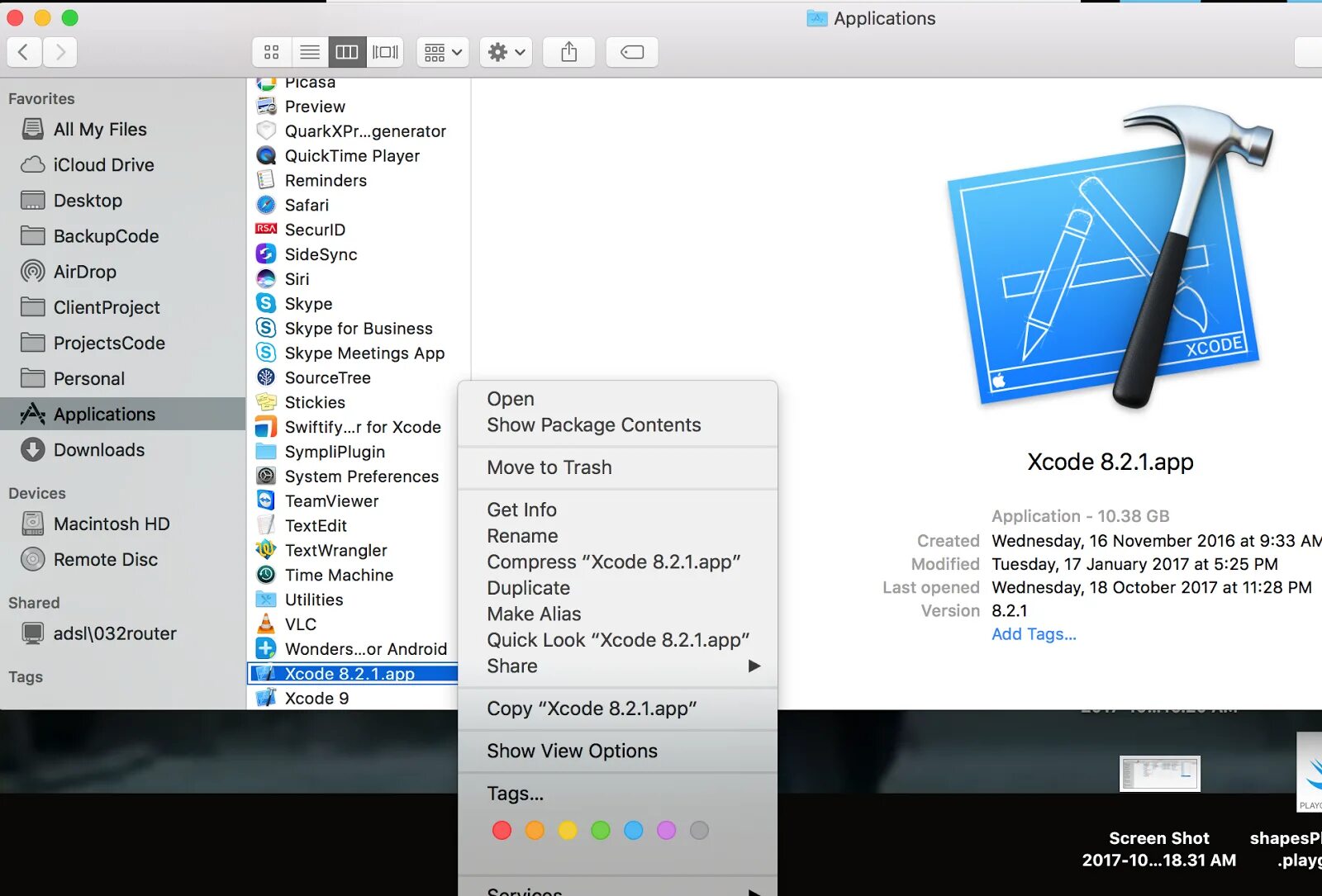Open the gear action menu dropdown

(506, 52)
